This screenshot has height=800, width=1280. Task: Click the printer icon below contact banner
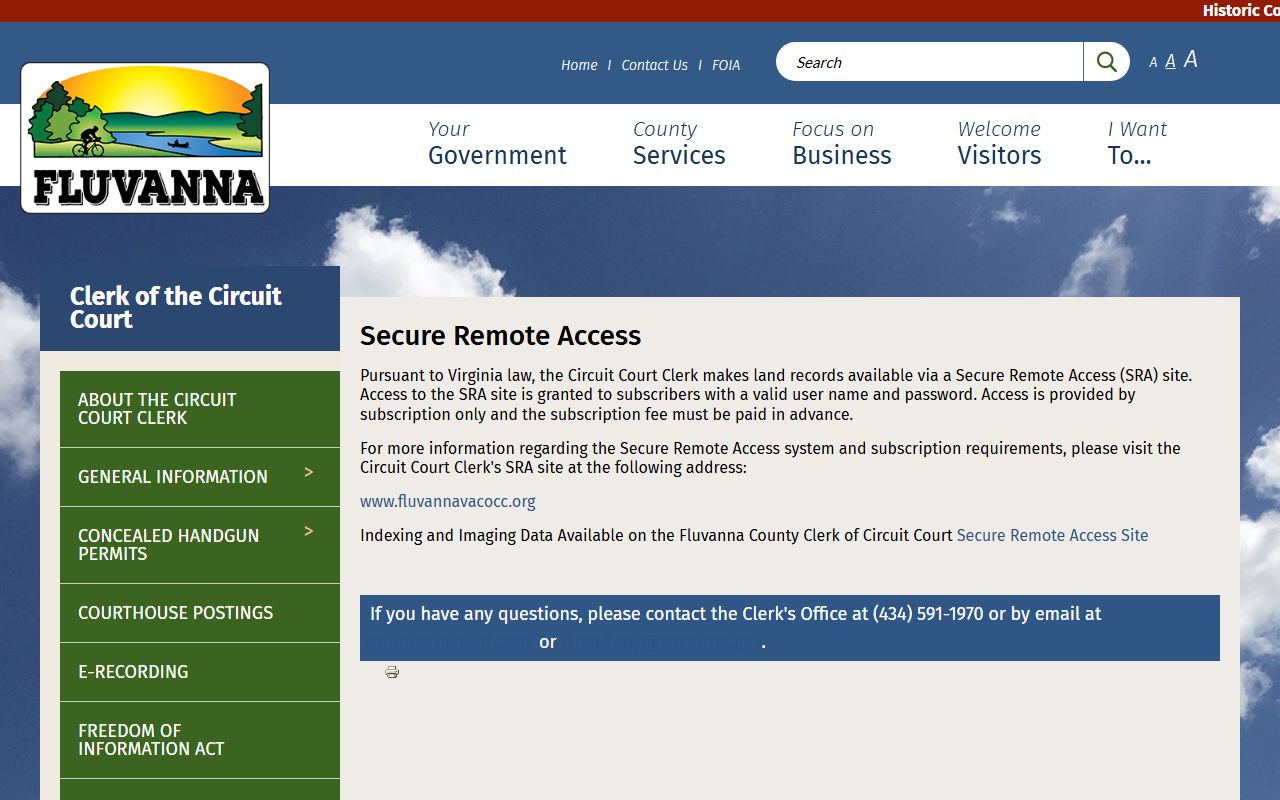[x=392, y=672]
